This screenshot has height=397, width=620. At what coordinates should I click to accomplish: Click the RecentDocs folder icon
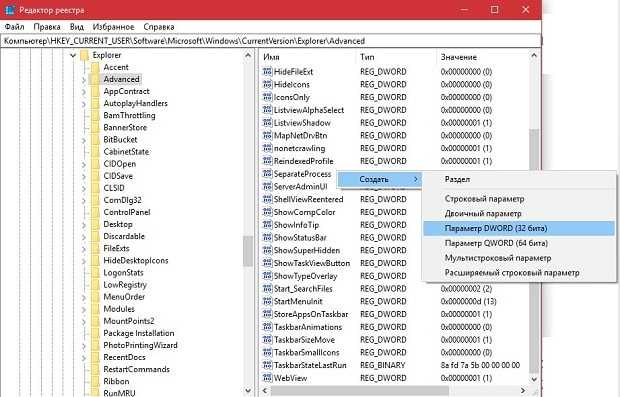pos(95,357)
